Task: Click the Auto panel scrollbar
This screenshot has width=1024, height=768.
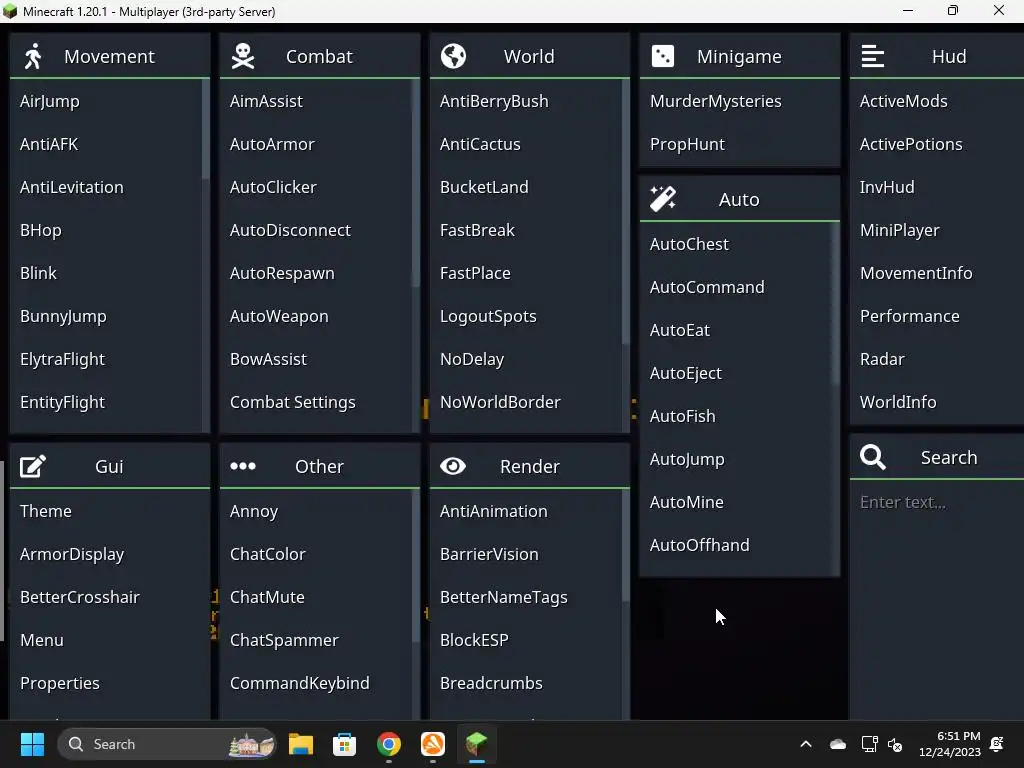Action: coord(835,304)
